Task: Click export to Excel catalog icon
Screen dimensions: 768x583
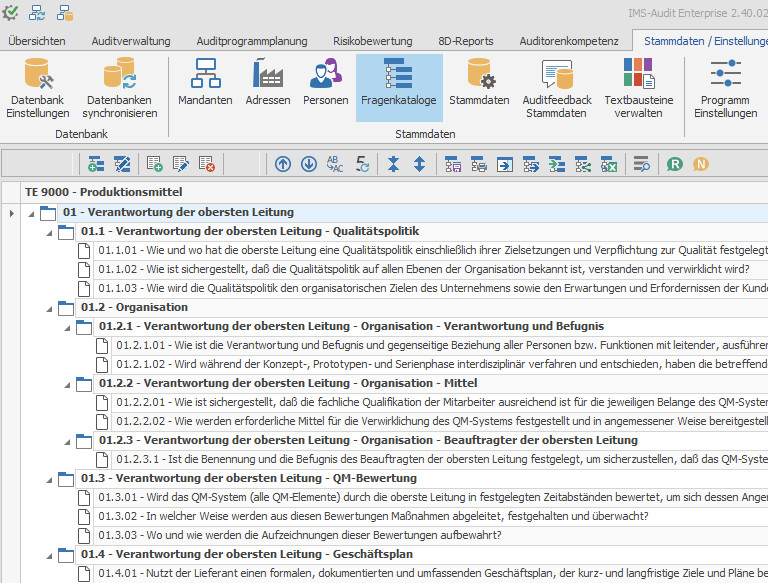Action: coord(609,164)
